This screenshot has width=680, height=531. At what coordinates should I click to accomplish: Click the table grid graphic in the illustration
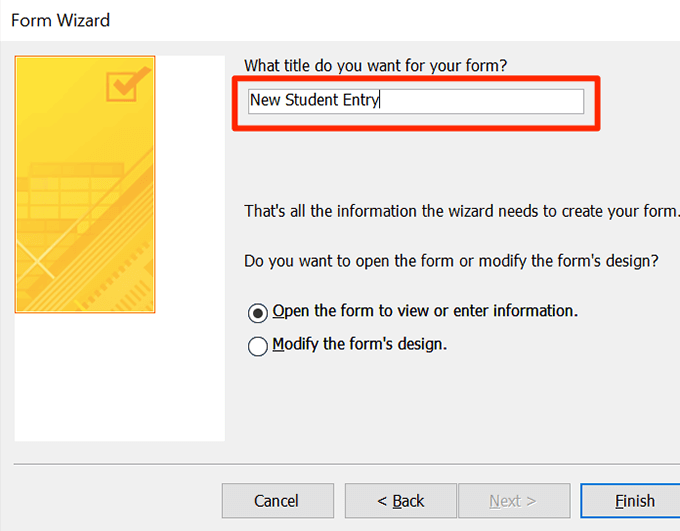60,200
